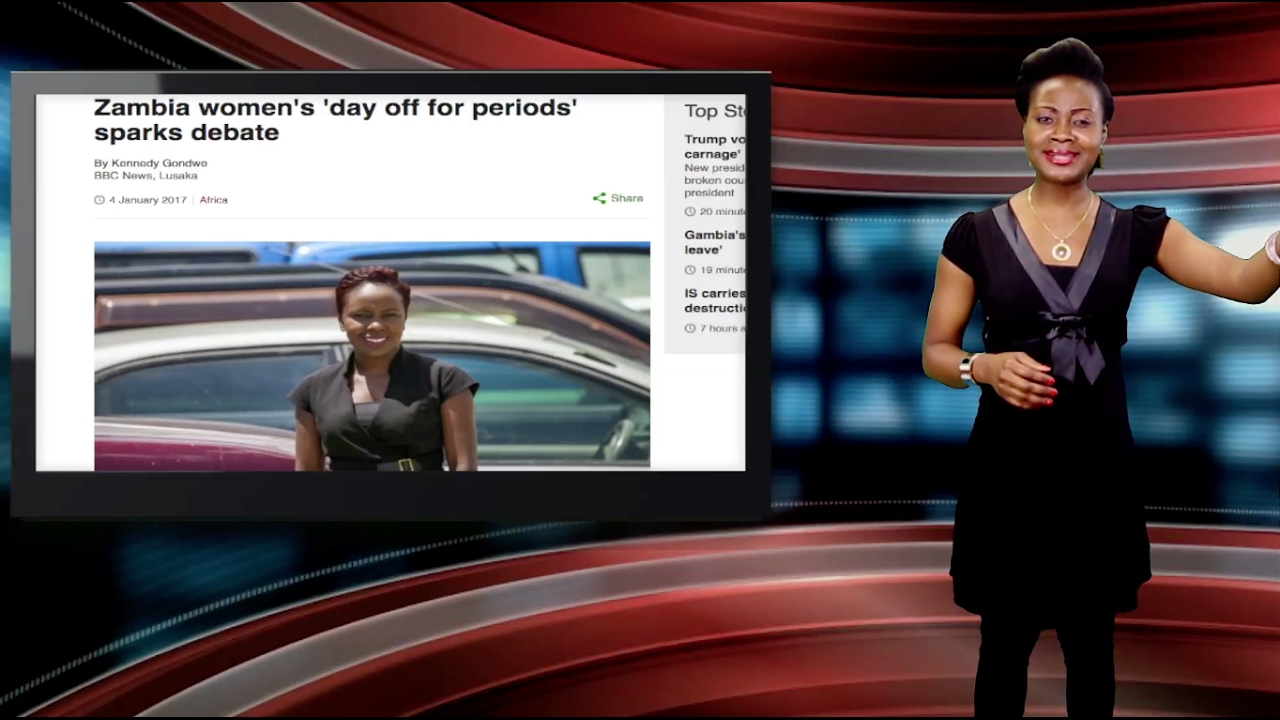Open the top story 'IS carries... destructi...'
1280x720 pixels.
pyautogui.click(x=714, y=301)
